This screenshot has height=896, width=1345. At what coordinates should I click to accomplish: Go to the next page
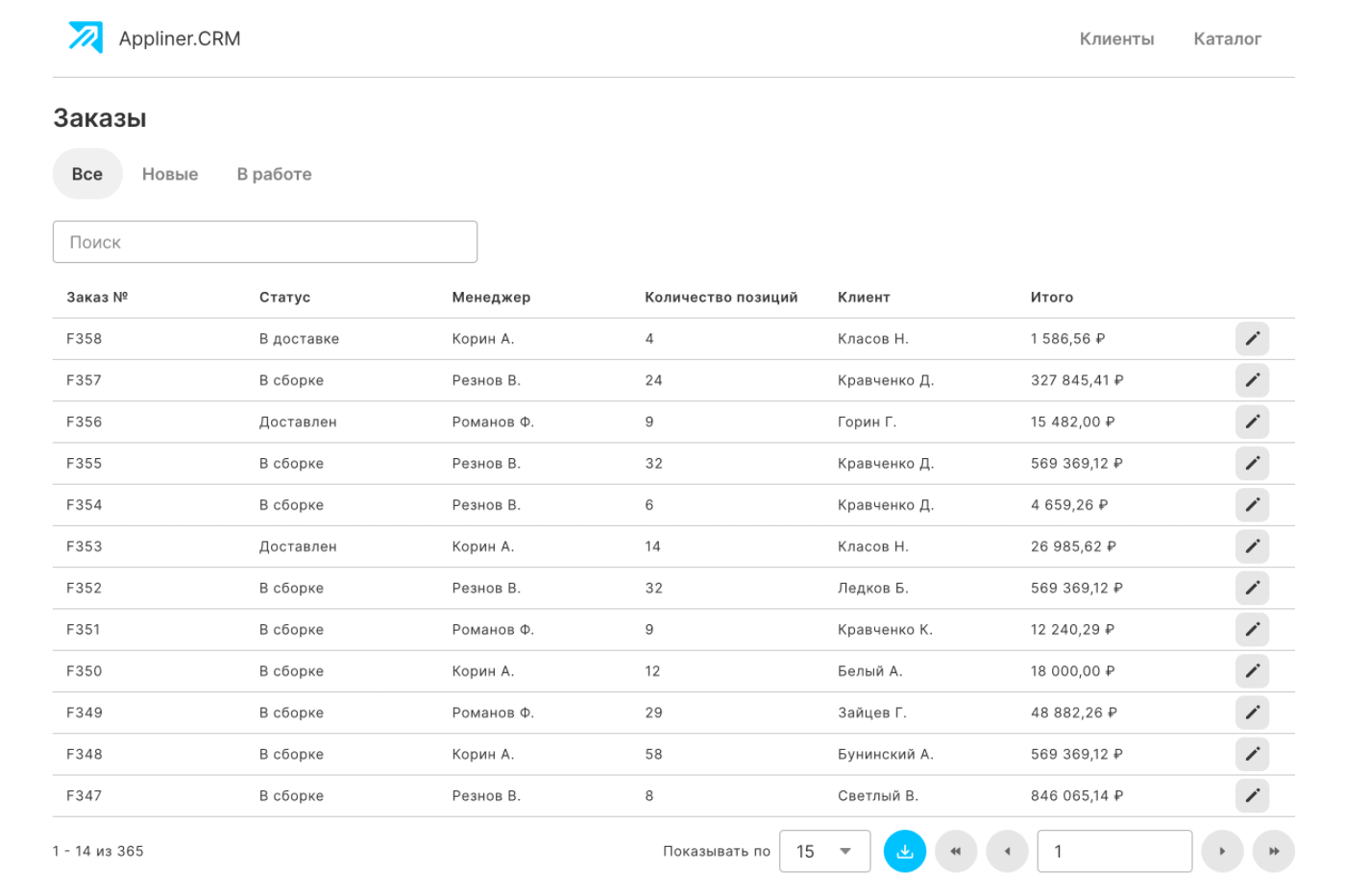[x=1222, y=851]
